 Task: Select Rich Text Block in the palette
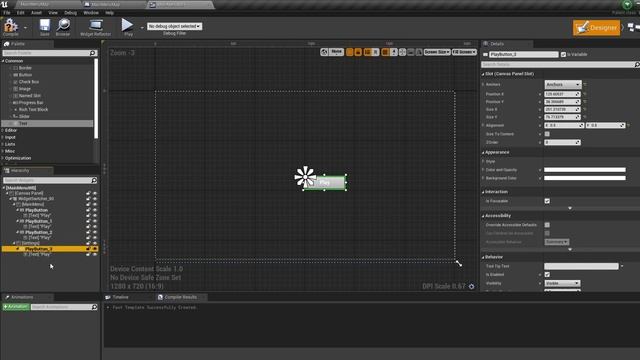click(x=33, y=109)
